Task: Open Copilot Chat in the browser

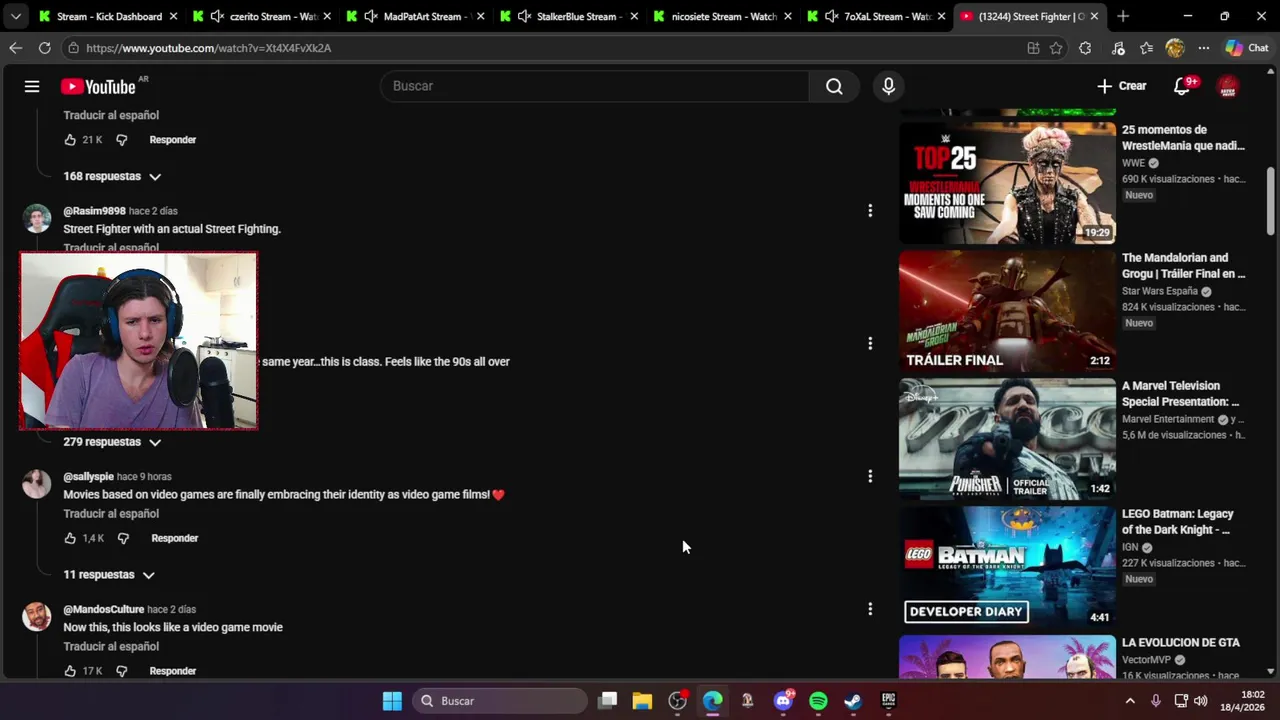Action: tap(1247, 48)
